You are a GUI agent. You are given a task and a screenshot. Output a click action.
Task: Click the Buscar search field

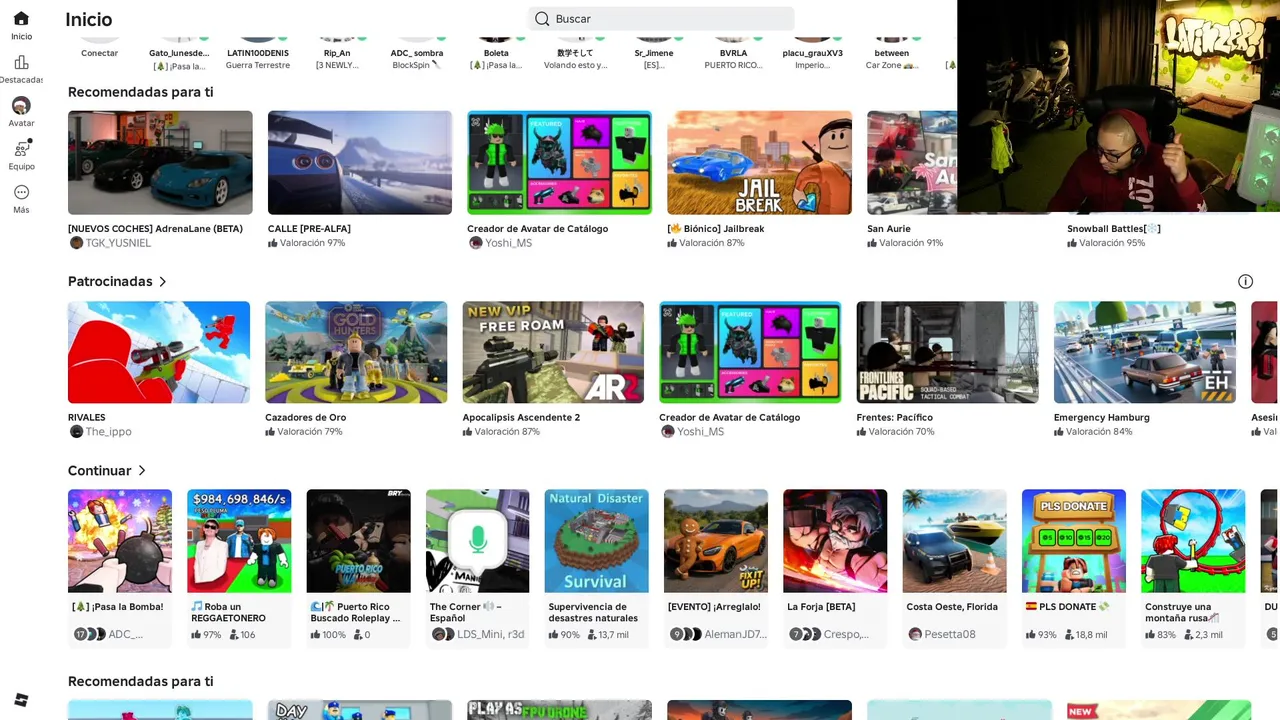pos(661,19)
